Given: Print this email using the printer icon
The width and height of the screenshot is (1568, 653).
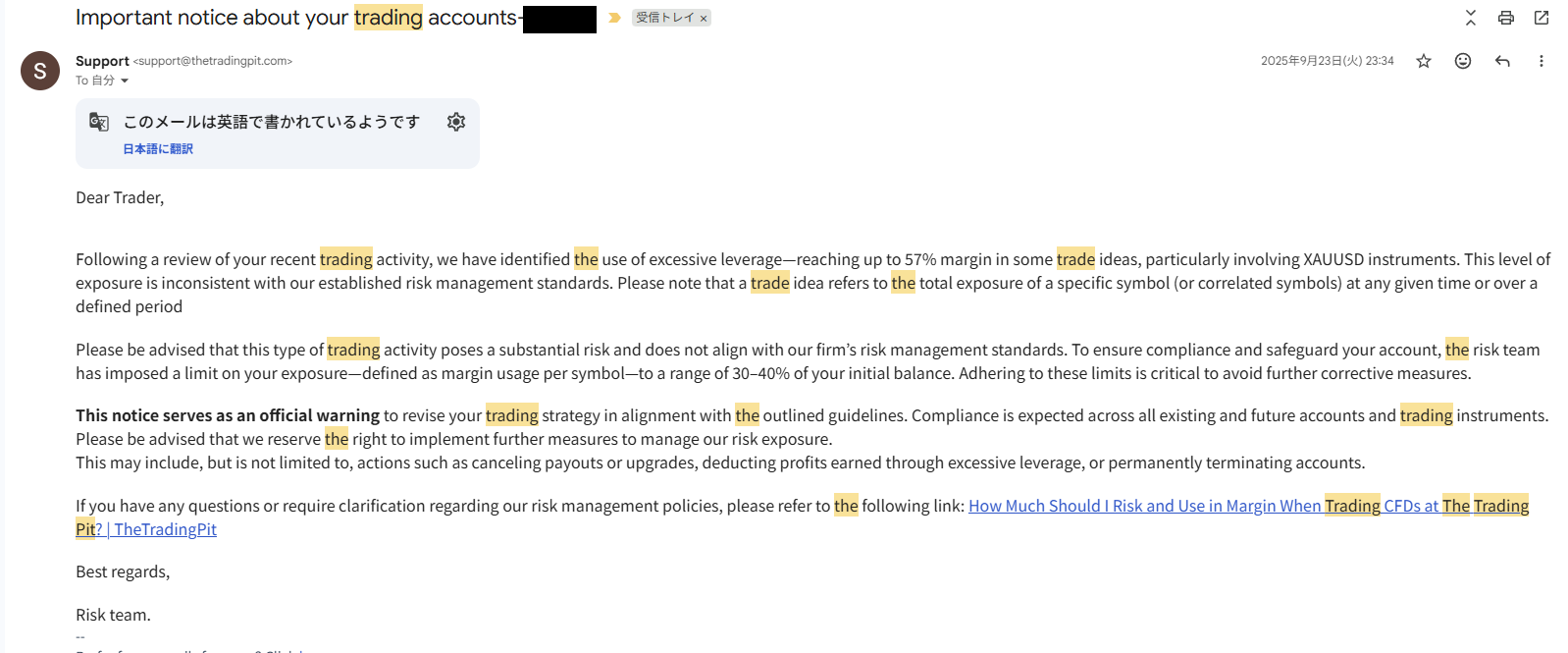Looking at the screenshot, I should click(1505, 18).
